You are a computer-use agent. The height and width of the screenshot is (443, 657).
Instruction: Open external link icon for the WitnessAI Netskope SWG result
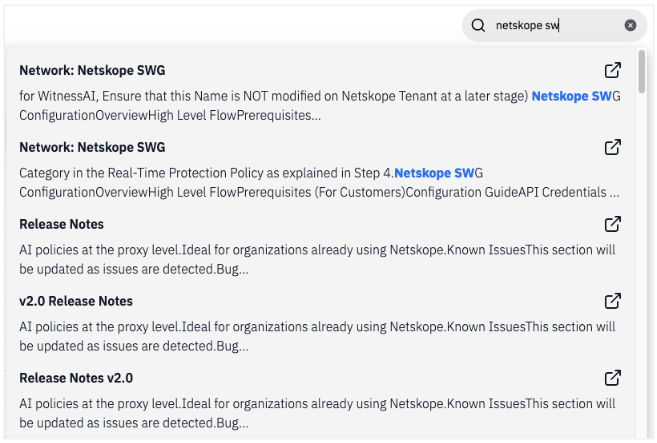(x=613, y=70)
